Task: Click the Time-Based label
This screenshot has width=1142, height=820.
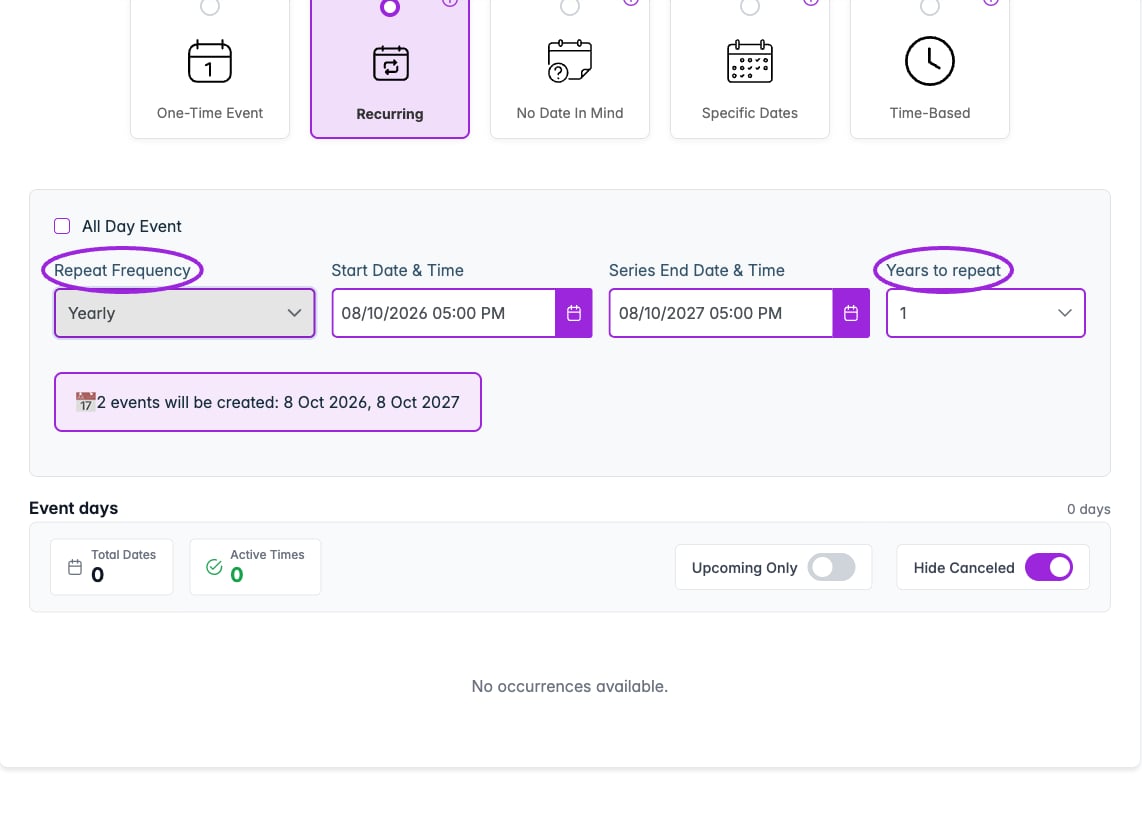Action: 929,113
